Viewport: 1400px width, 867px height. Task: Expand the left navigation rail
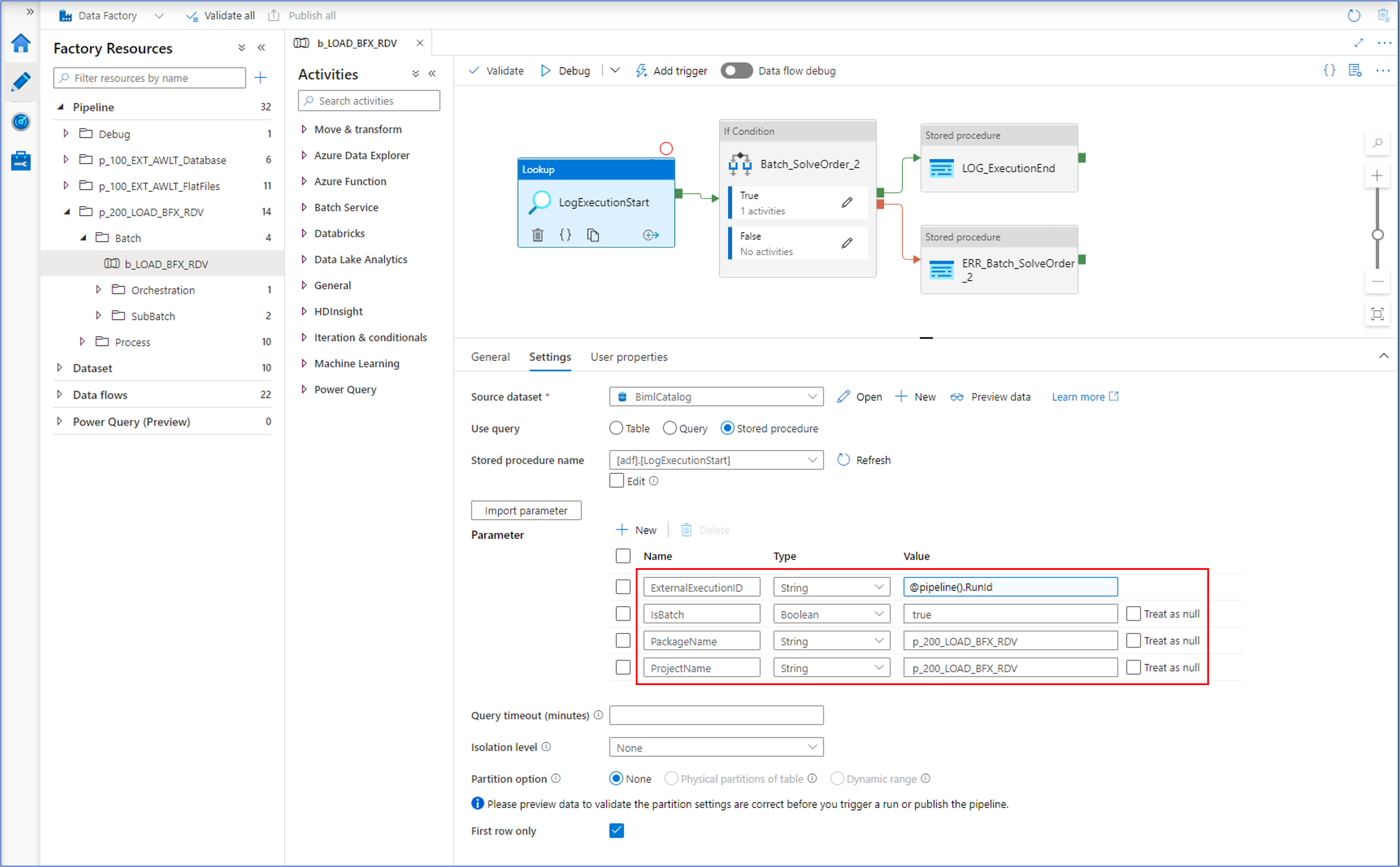[30, 12]
